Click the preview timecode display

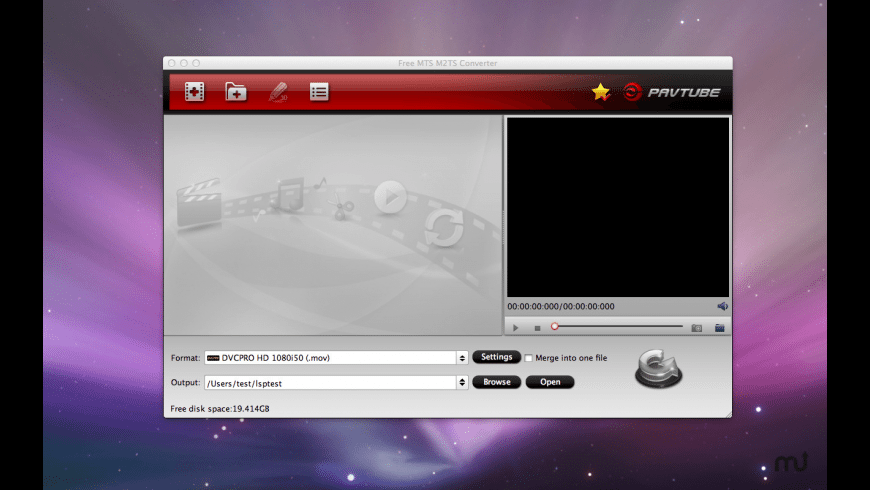click(560, 306)
